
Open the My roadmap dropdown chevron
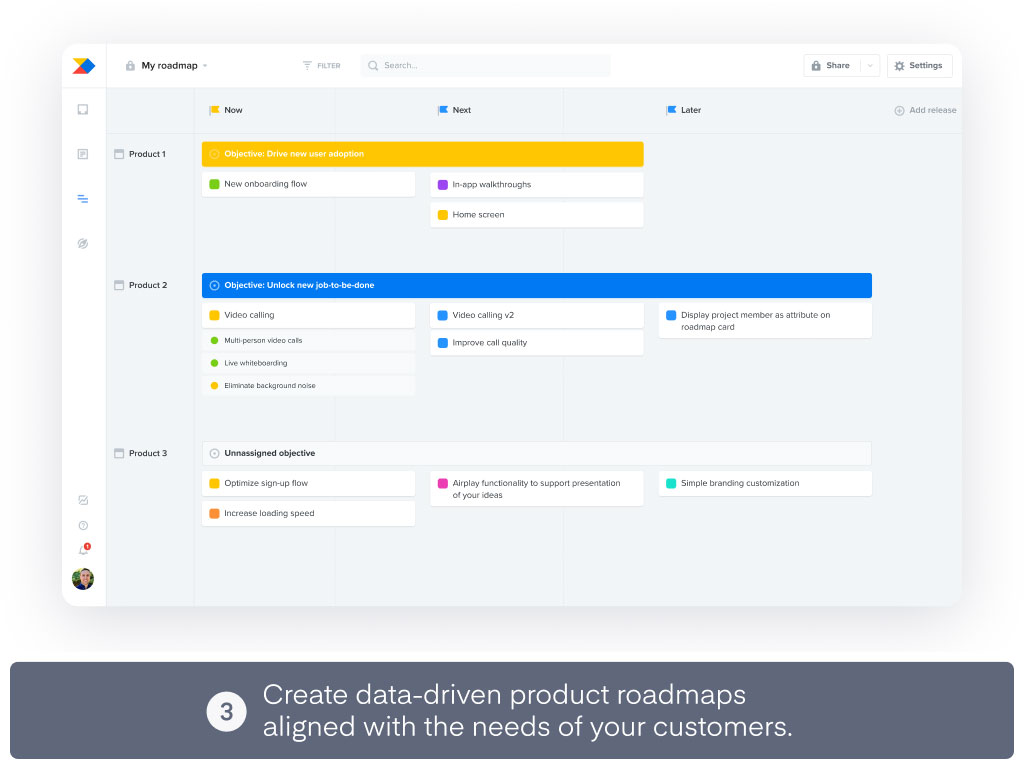203,65
